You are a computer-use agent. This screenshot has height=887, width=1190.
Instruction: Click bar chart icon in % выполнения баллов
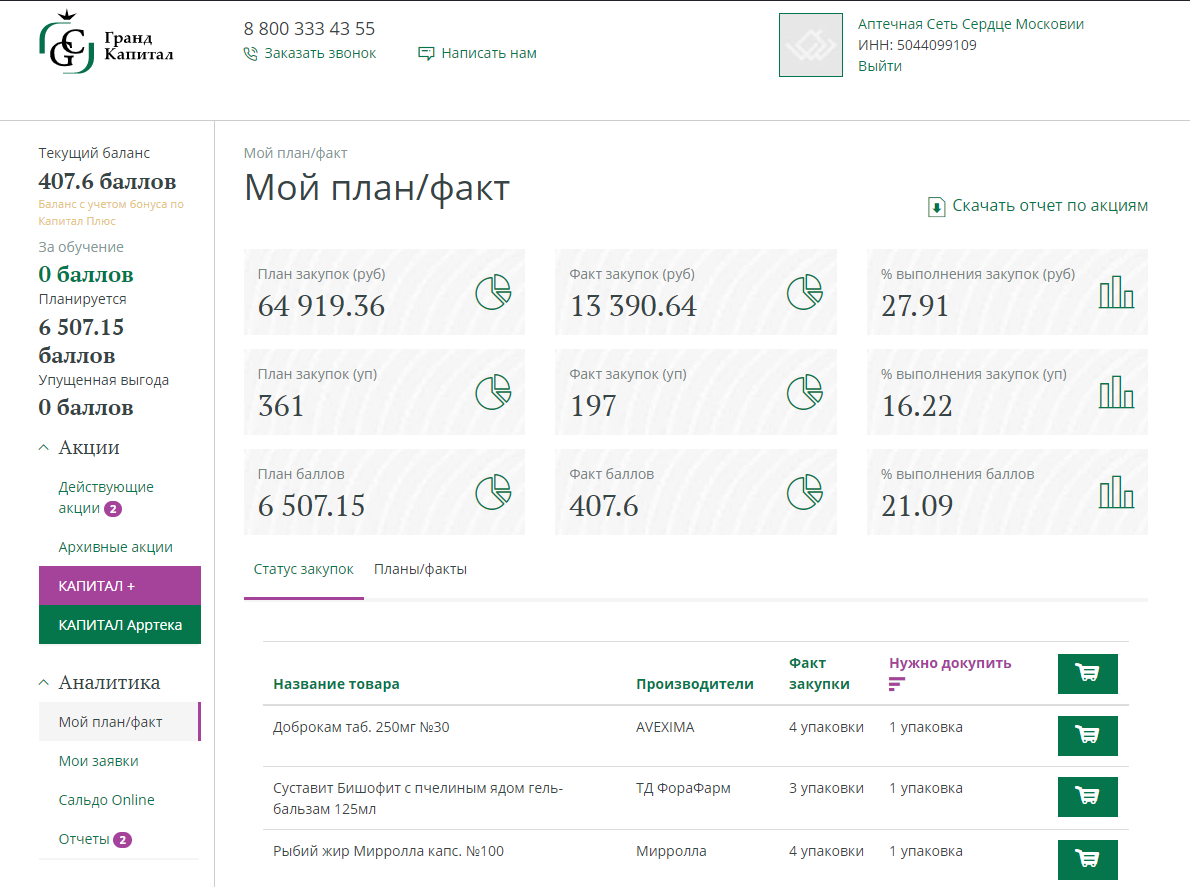[1116, 492]
